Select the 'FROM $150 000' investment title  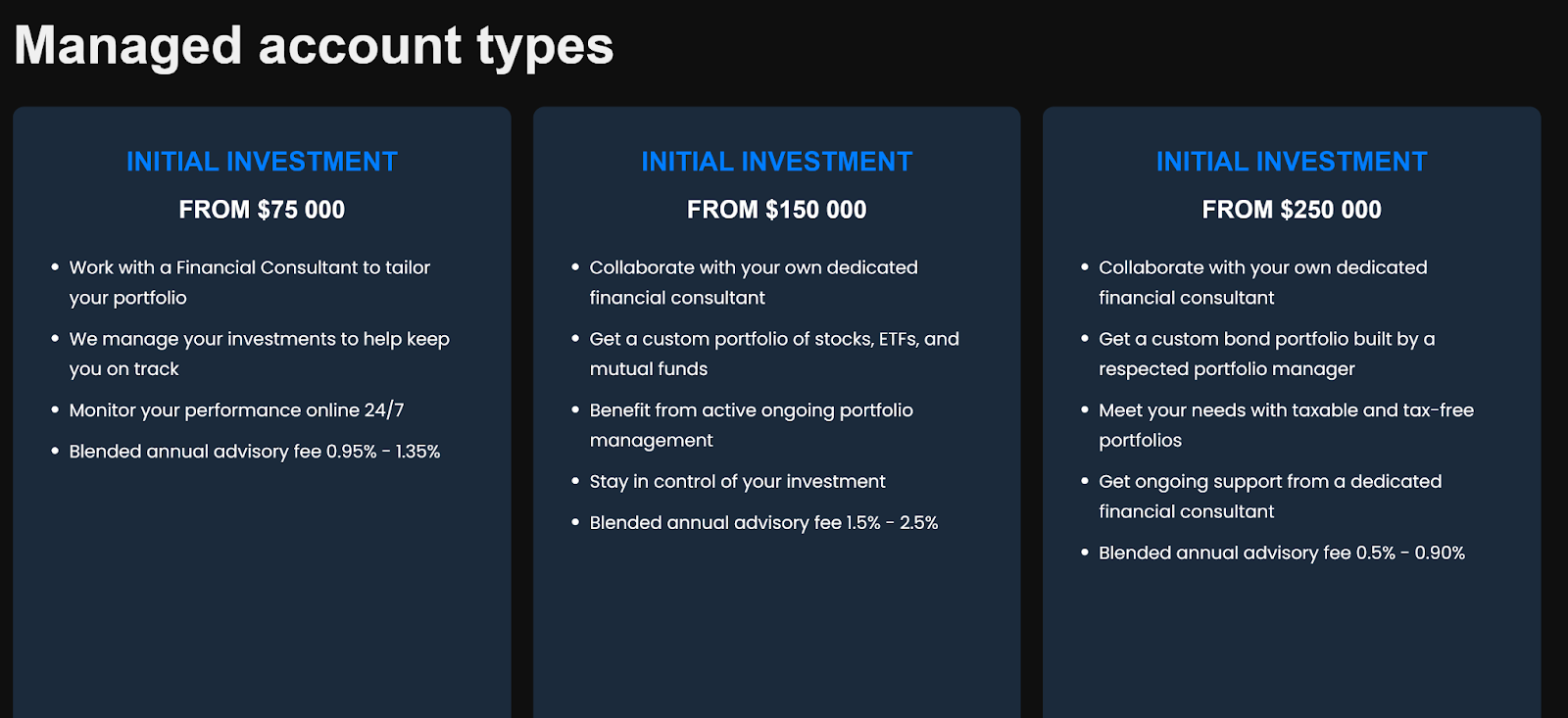(776, 210)
